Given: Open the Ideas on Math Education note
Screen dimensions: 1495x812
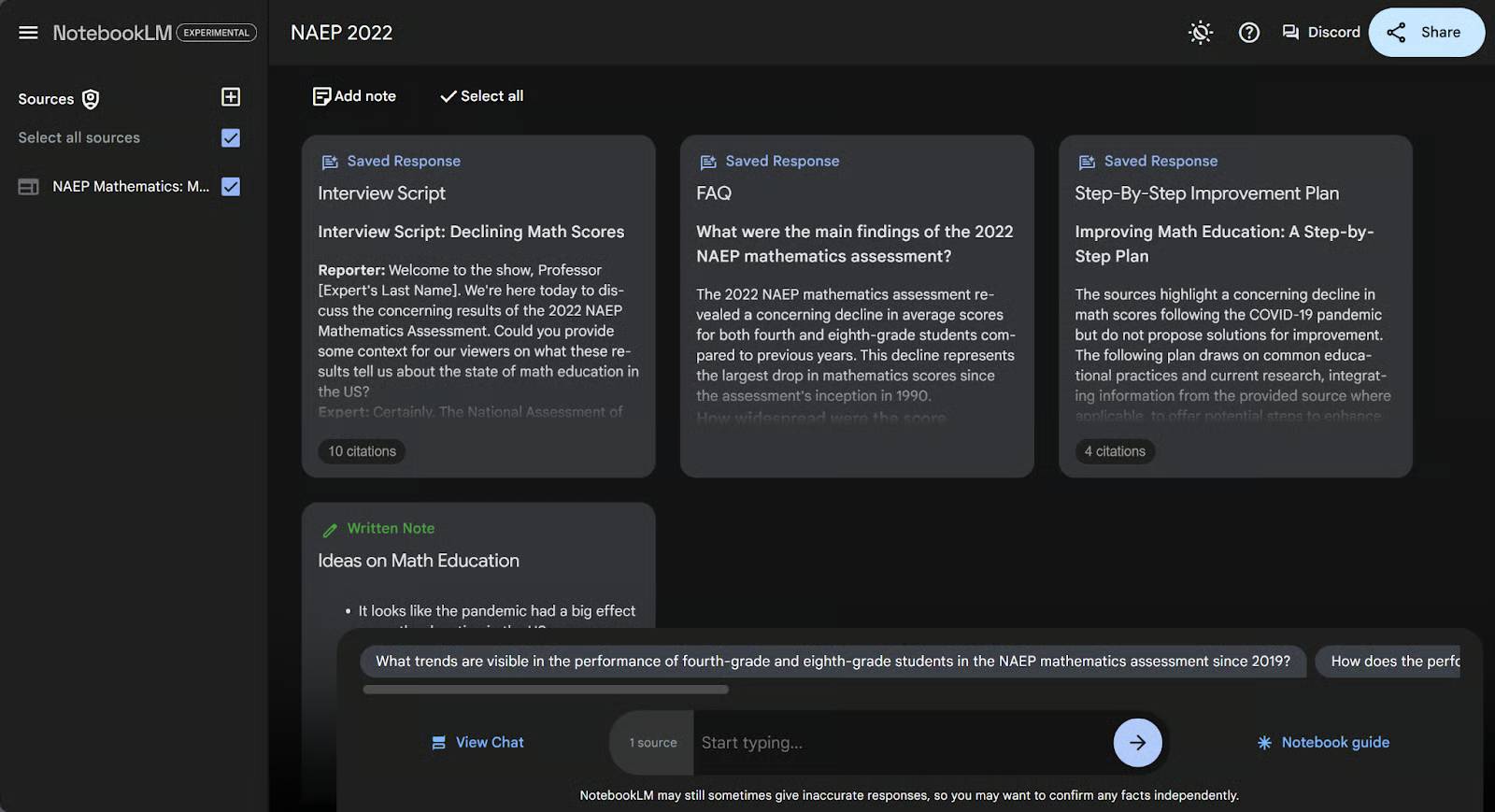Looking at the screenshot, I should coord(478,565).
